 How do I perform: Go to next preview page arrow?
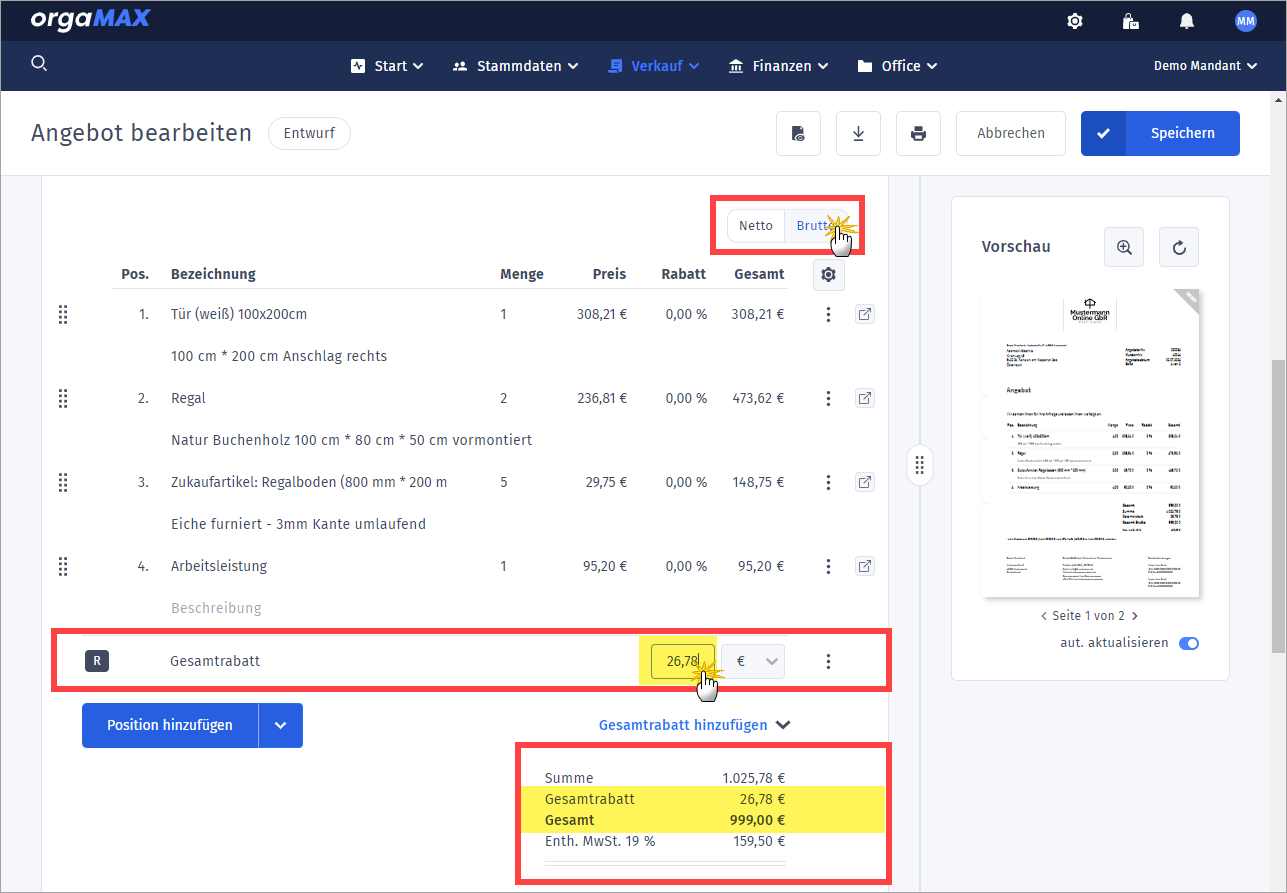[x=1134, y=616]
